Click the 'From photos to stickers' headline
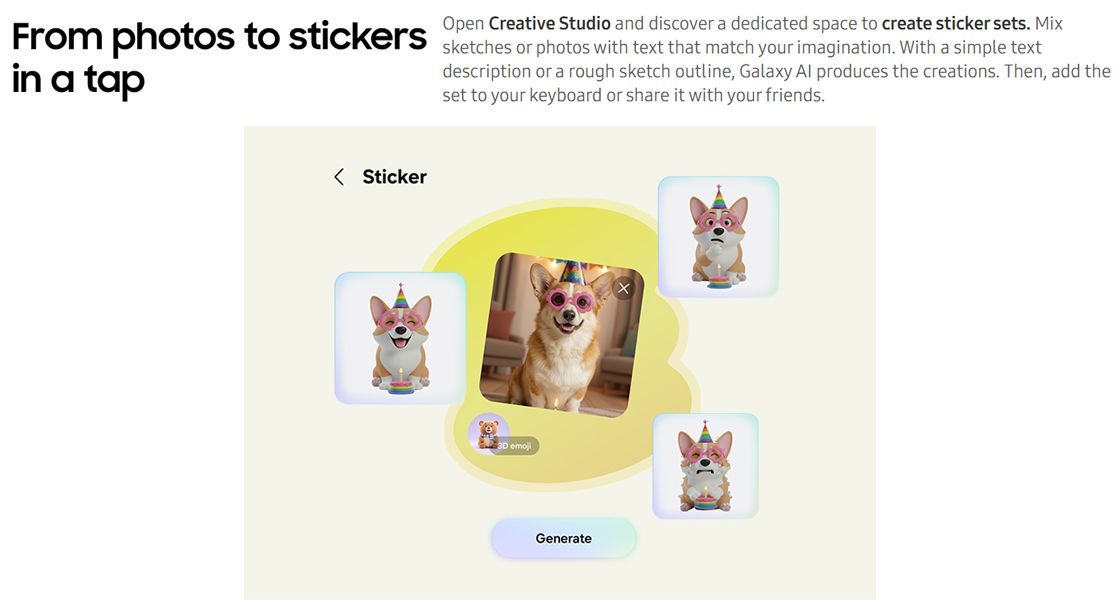 click(219, 36)
